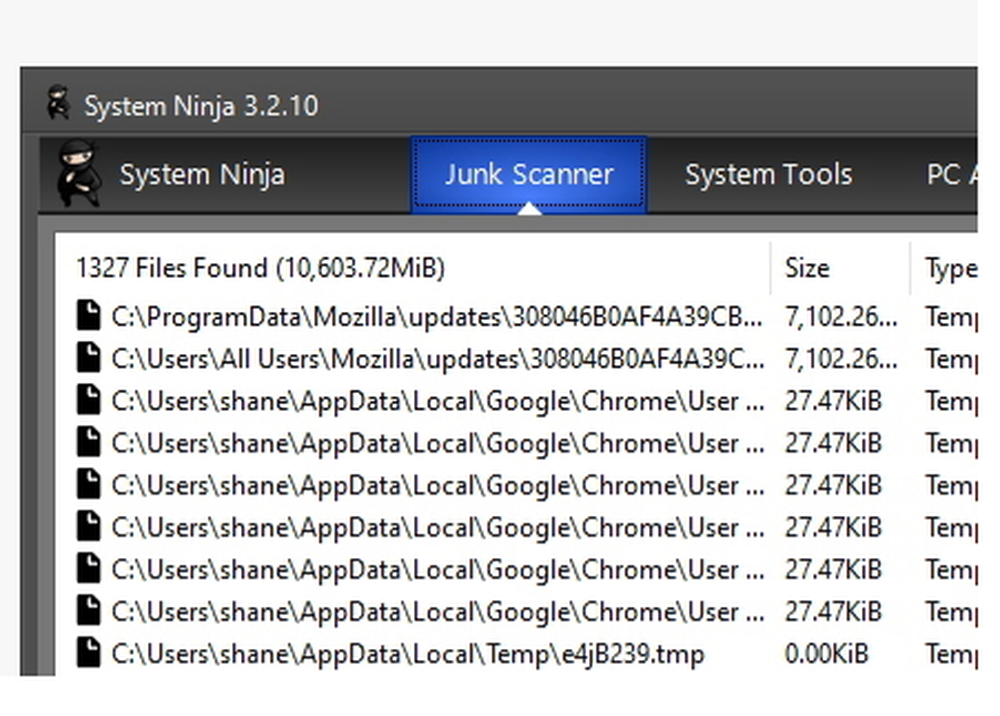Sort list by the Size column header
This screenshot has height=716, width=1000.
click(x=807, y=268)
